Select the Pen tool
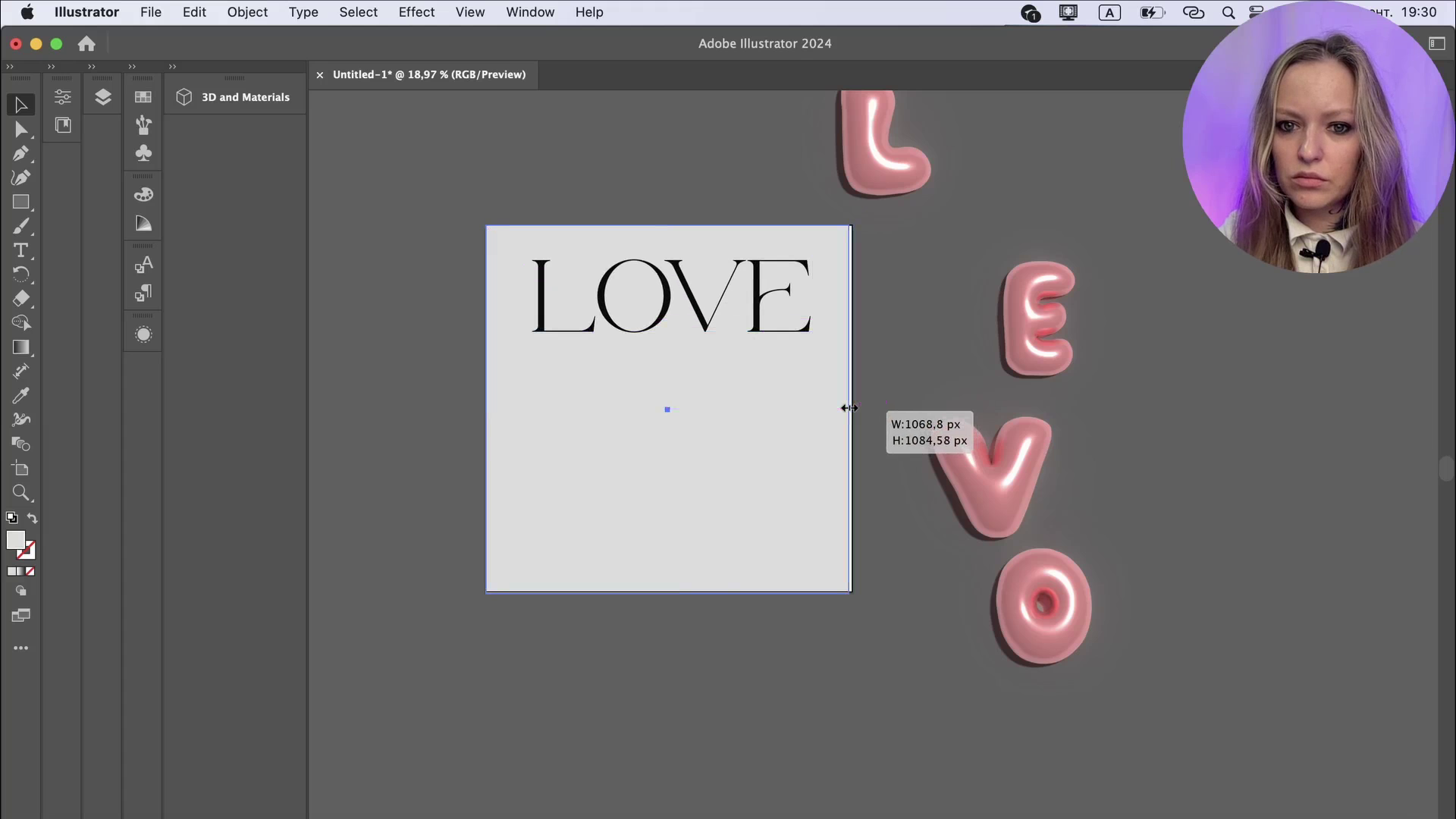Image resolution: width=1456 pixels, height=819 pixels. tap(20, 154)
